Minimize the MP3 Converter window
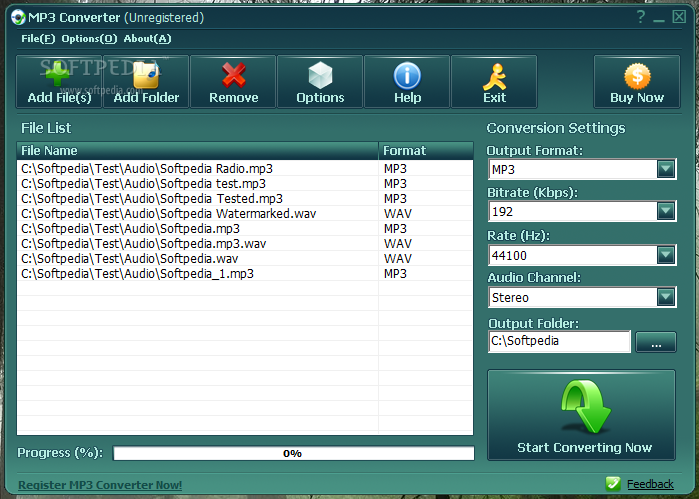699x499 pixels. pyautogui.click(x=659, y=19)
